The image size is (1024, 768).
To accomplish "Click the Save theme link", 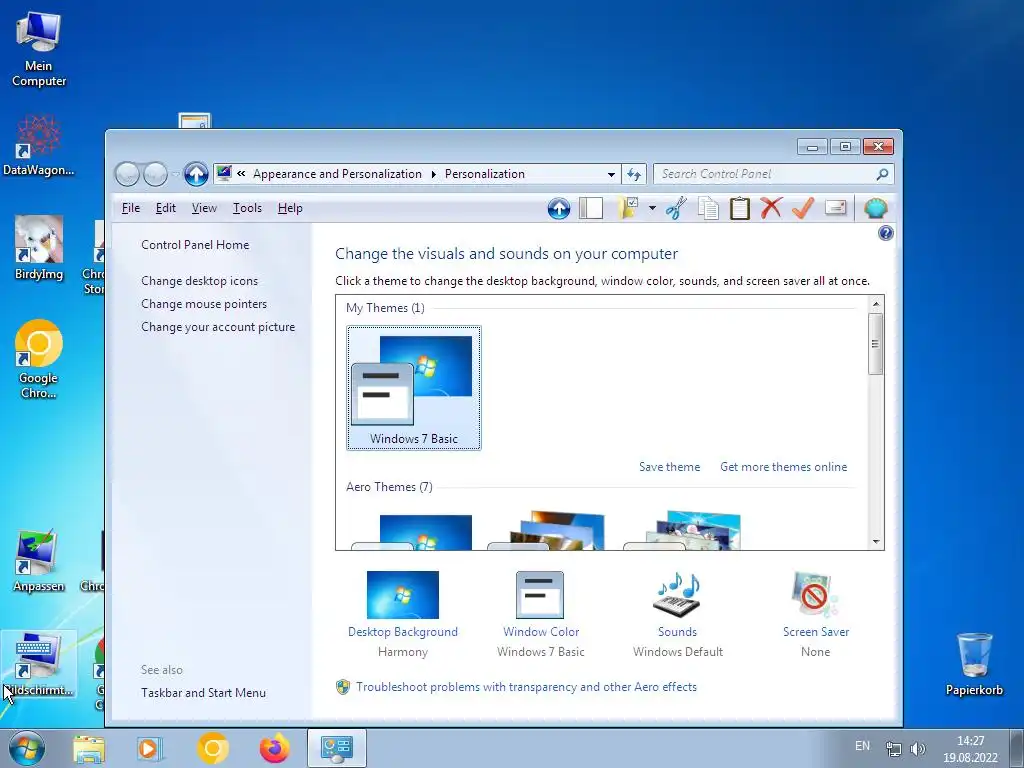I will pos(669,467).
